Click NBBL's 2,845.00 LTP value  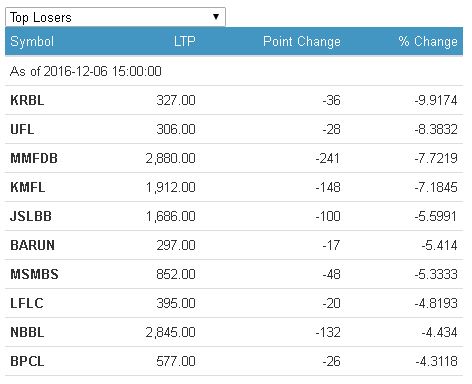(x=170, y=332)
